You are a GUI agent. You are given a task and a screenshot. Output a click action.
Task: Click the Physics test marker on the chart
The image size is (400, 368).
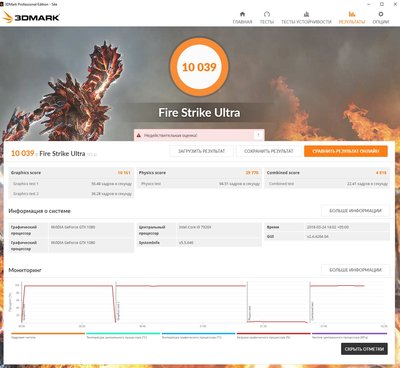[x=250, y=313]
